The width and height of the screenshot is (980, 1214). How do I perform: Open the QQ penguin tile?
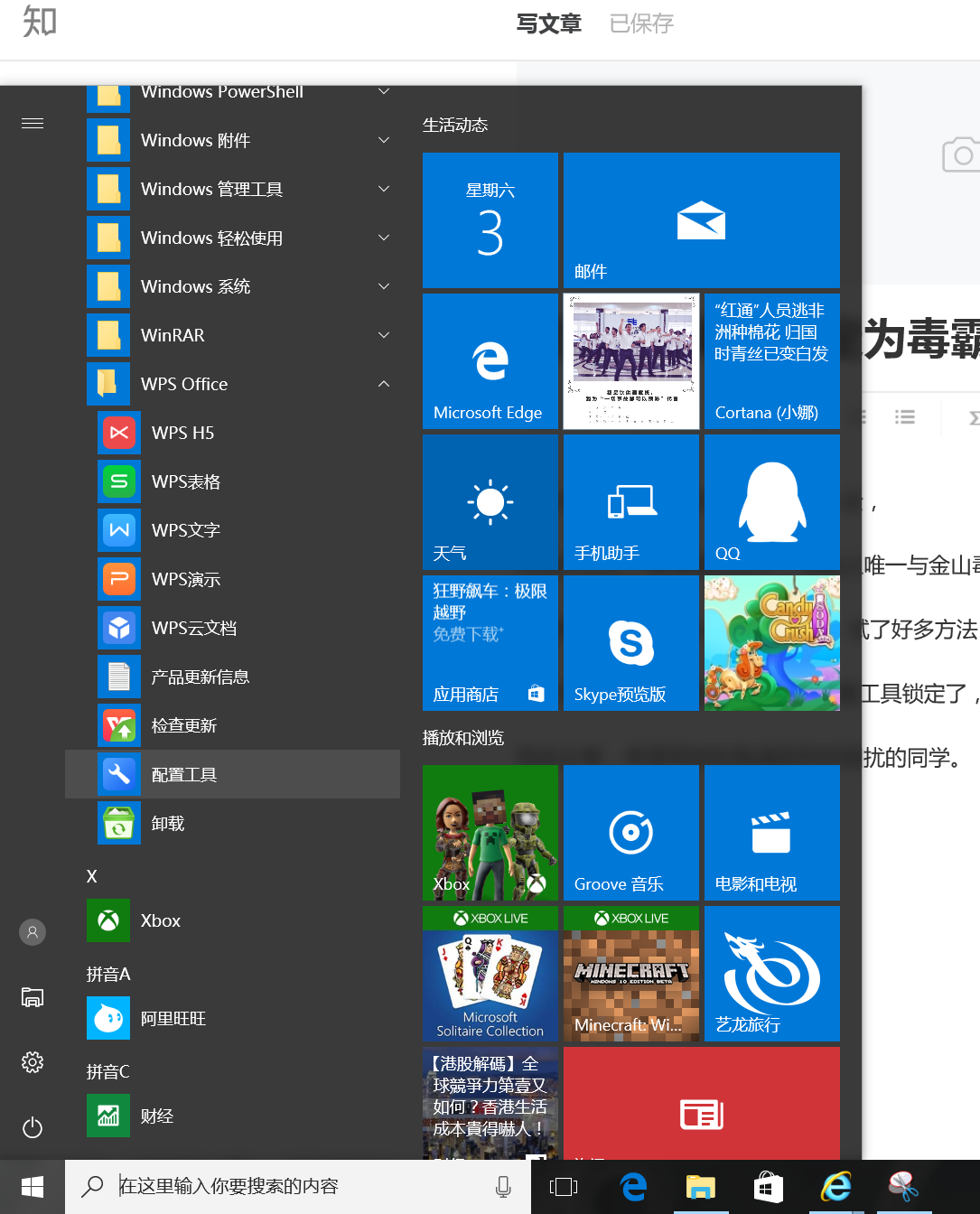[772, 502]
